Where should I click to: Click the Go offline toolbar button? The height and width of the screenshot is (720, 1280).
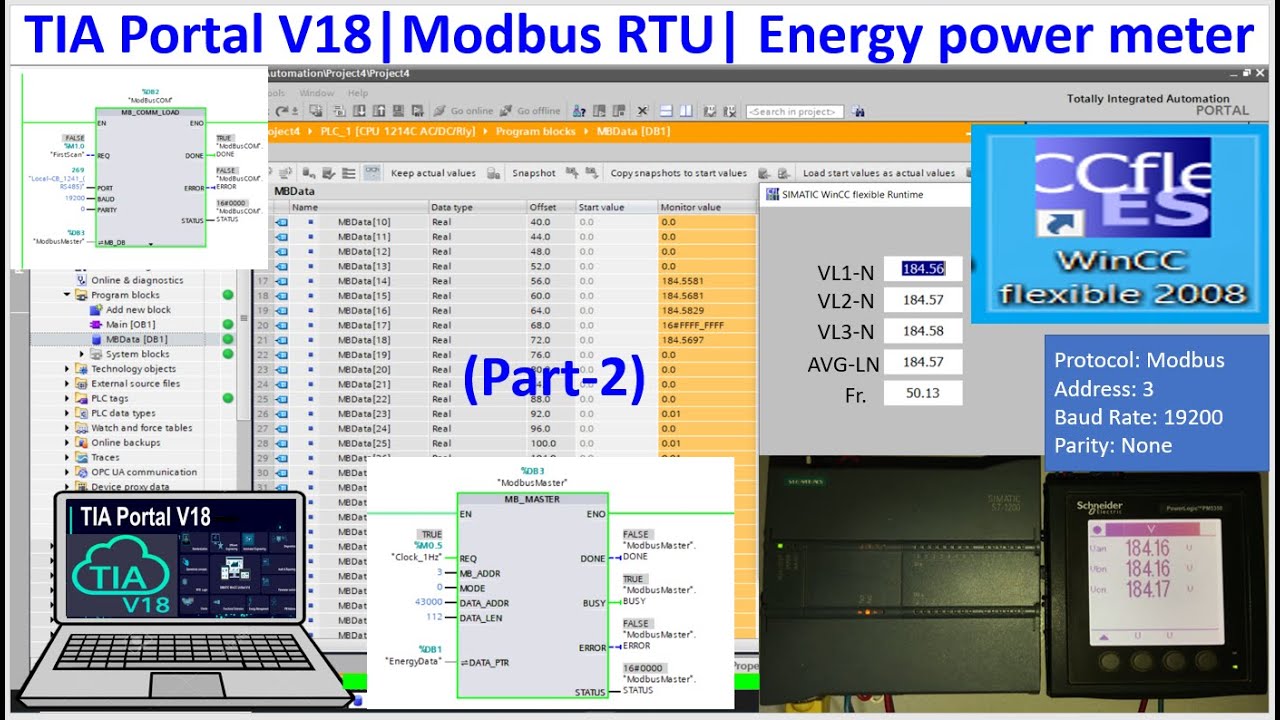pos(531,111)
